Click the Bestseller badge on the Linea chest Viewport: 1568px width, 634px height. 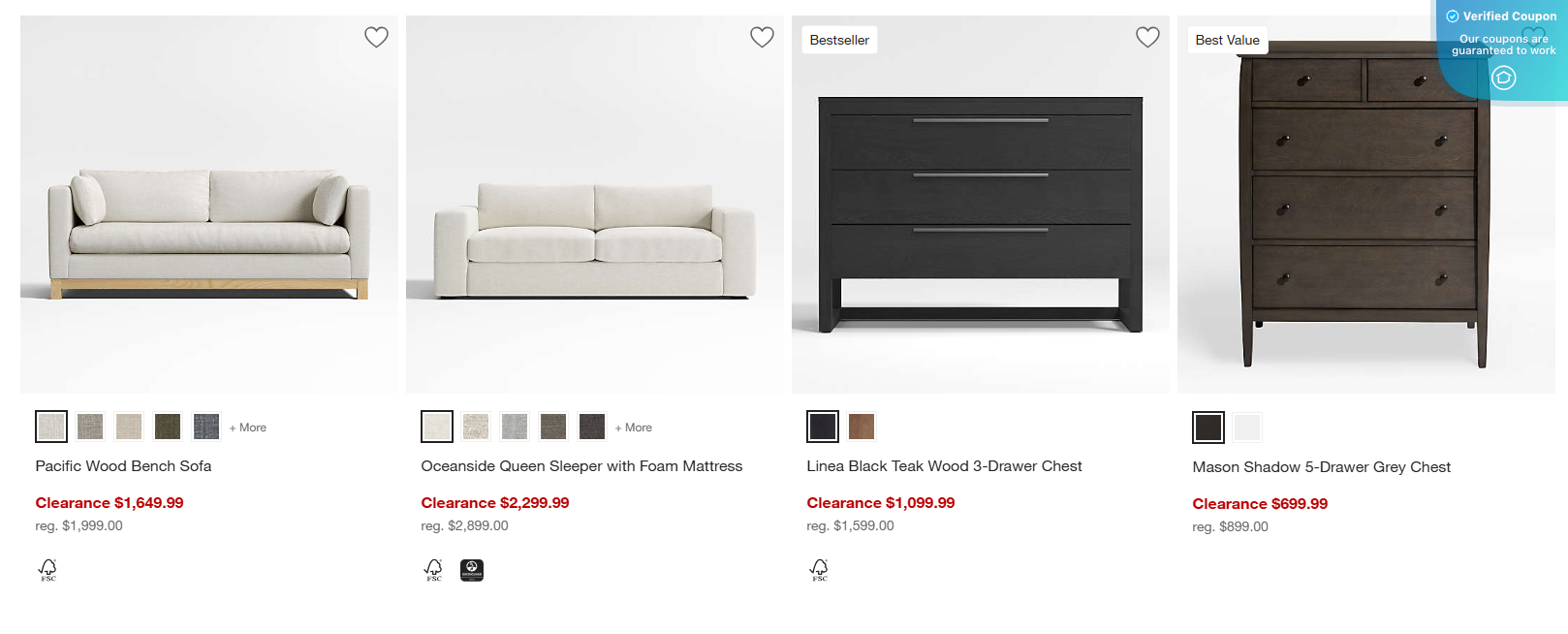click(839, 40)
